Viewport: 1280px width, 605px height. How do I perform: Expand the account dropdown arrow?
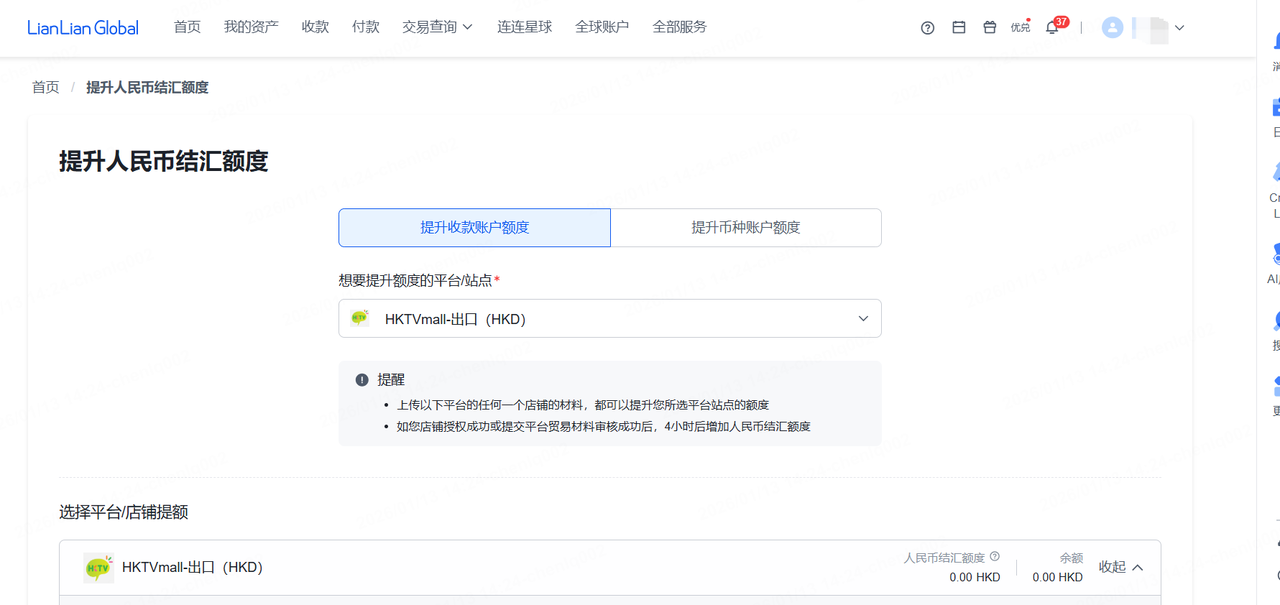[1179, 28]
